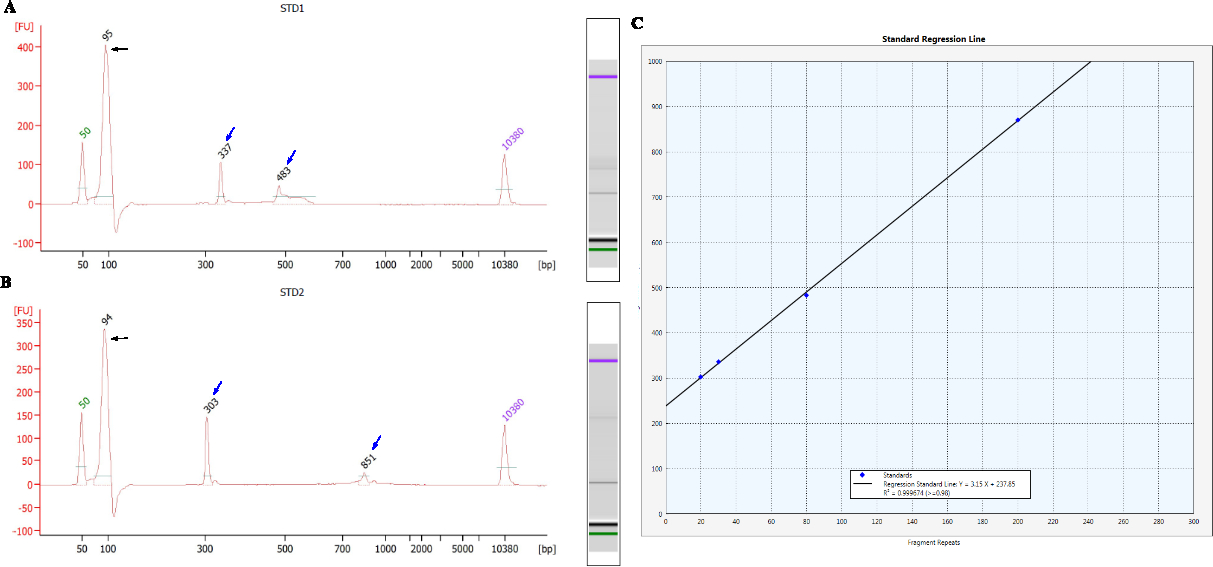
Task: Click the purple 10380 peak label in STD1
Action: (x=513, y=139)
